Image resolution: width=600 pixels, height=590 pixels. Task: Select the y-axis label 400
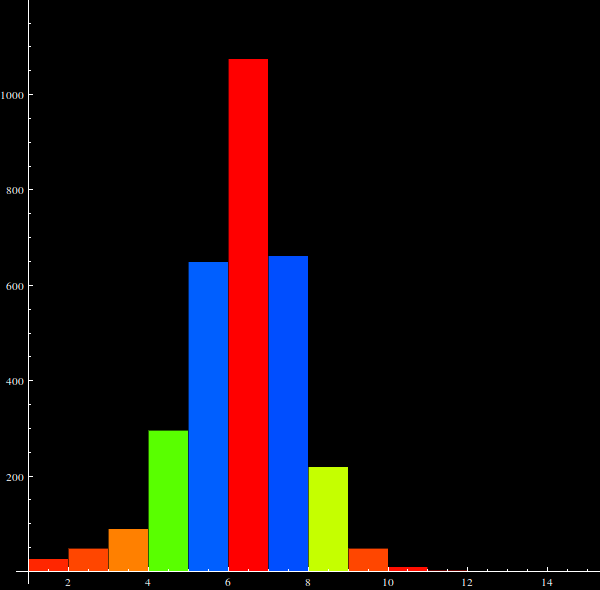(x=16, y=381)
